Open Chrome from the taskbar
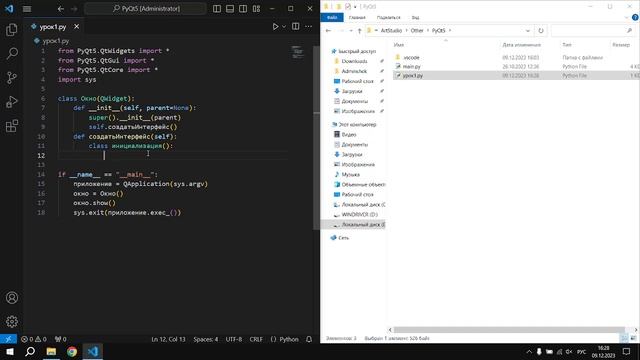This screenshot has width=640, height=360. [x=72, y=351]
